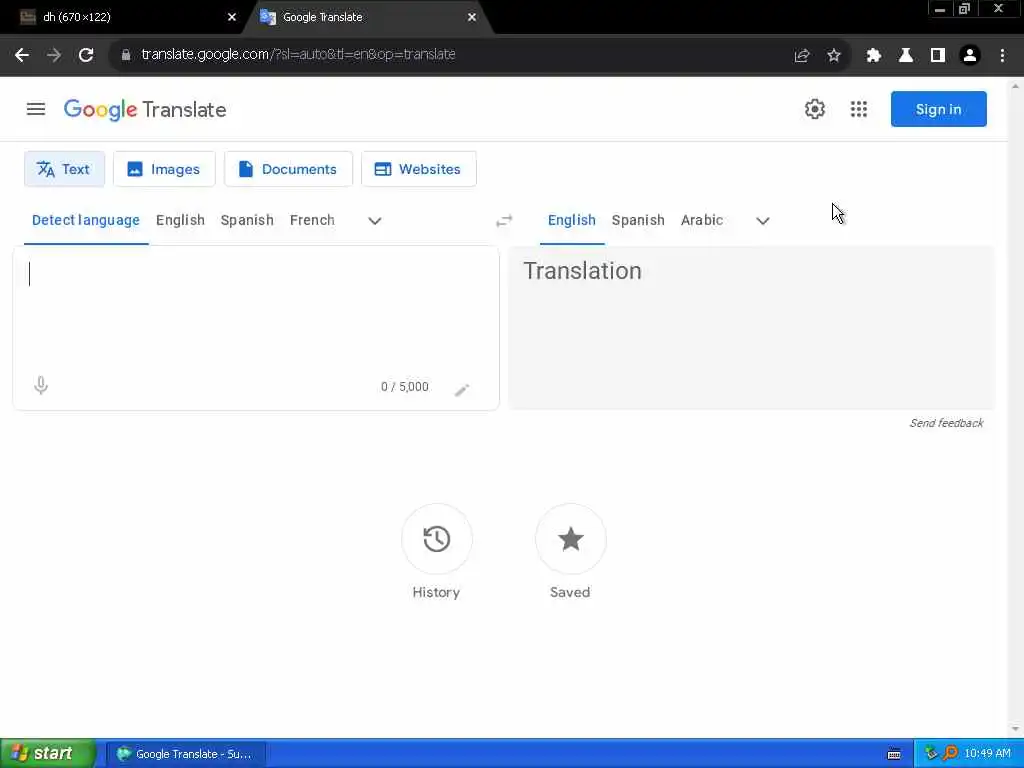Choose Spanish as target language

click(638, 220)
